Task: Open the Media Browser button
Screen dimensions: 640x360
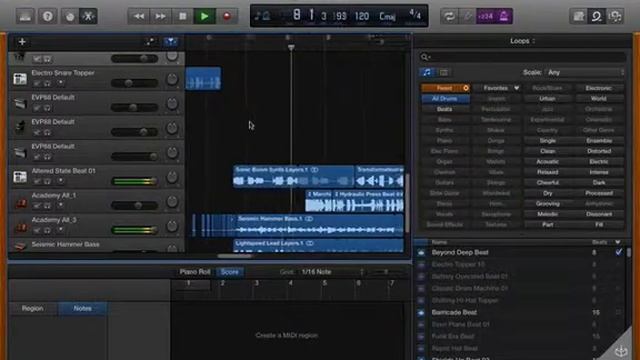Action: 615,16
